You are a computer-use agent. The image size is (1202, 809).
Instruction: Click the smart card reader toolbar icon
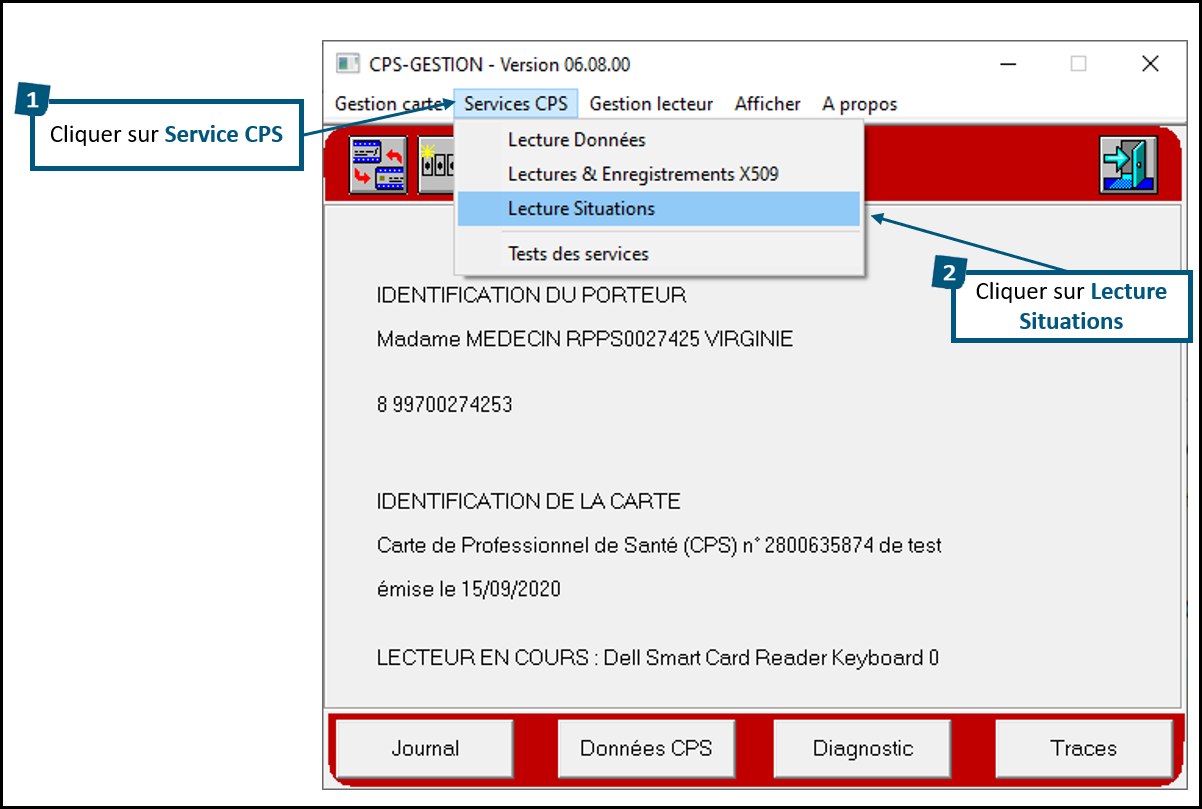click(435, 164)
